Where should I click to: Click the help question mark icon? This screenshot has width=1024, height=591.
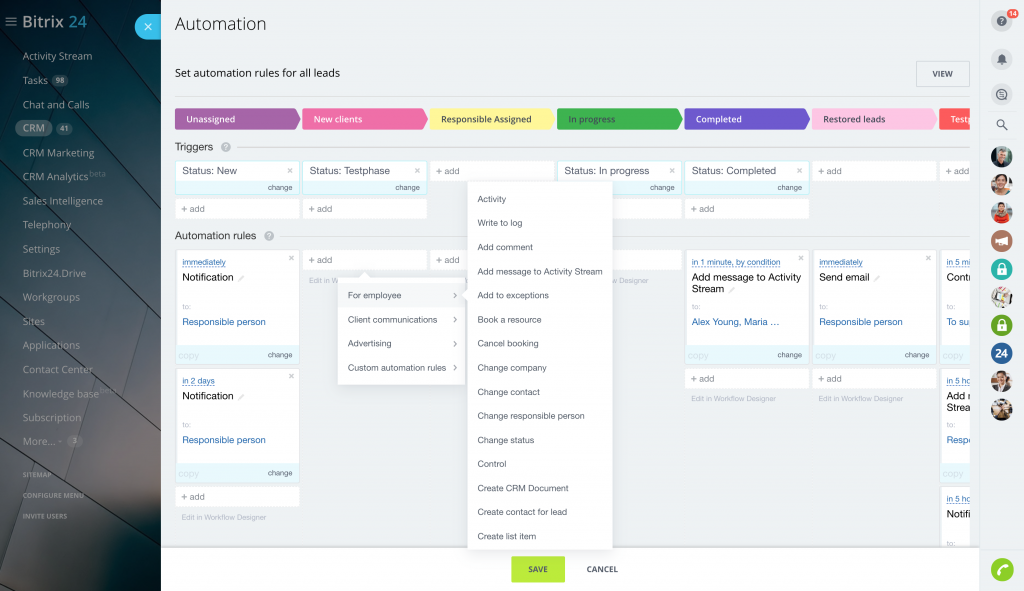(x=1001, y=21)
